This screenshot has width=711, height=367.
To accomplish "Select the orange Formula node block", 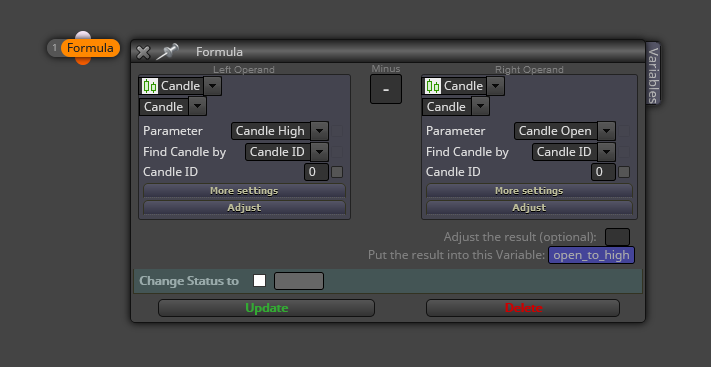I will tap(90, 48).
